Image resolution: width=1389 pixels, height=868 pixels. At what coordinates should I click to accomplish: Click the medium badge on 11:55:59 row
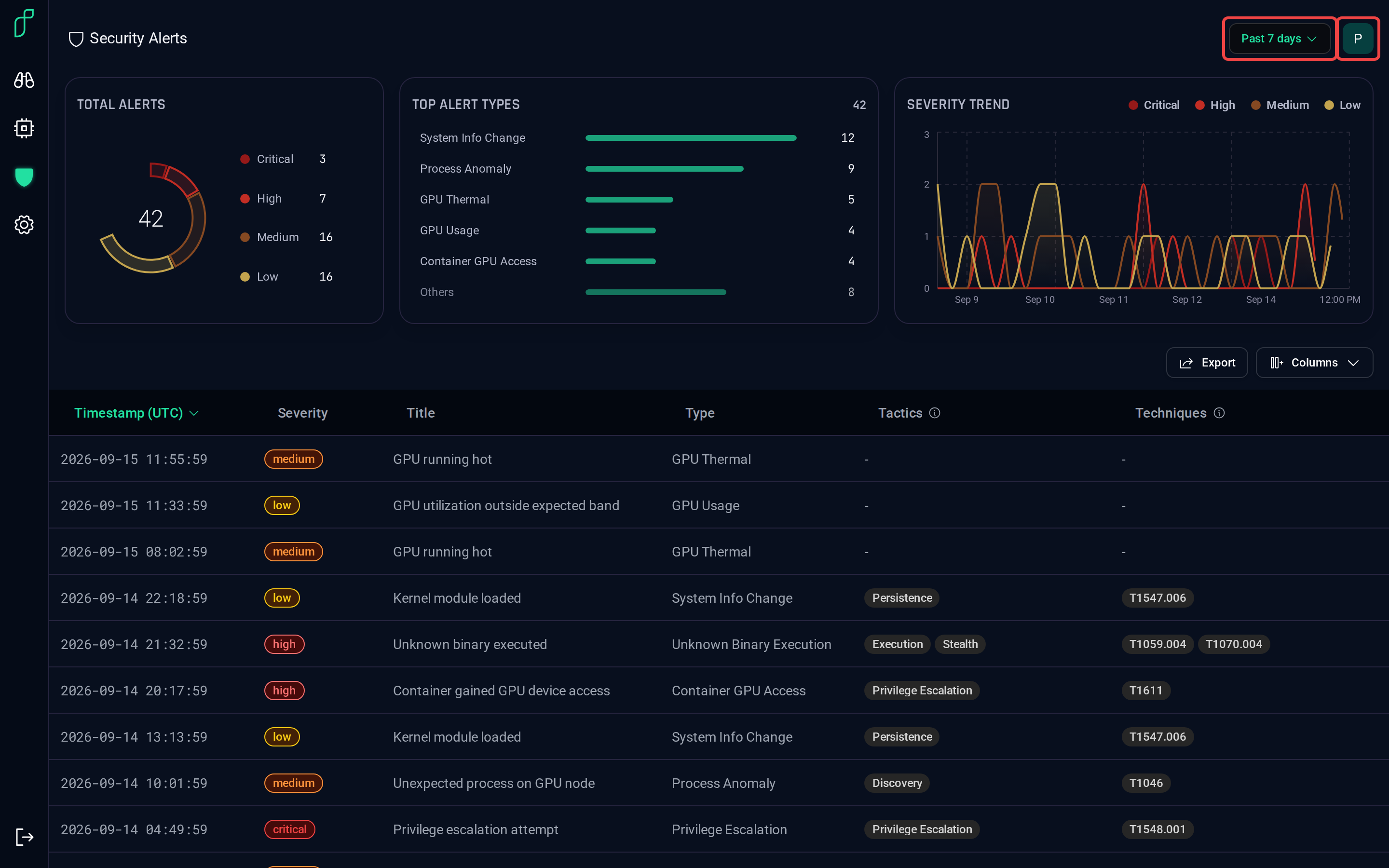(293, 459)
